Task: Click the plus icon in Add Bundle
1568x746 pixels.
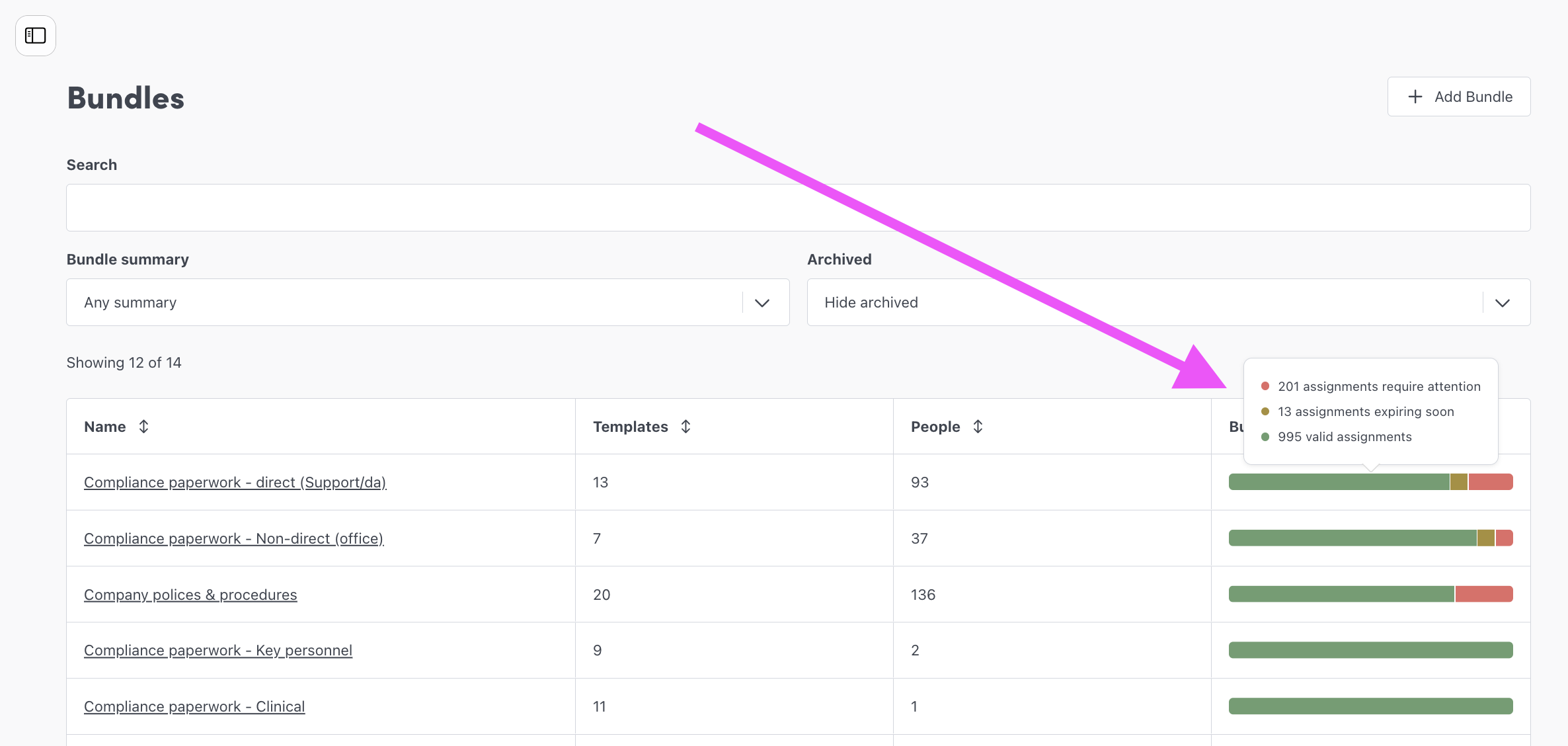Action: tap(1415, 97)
